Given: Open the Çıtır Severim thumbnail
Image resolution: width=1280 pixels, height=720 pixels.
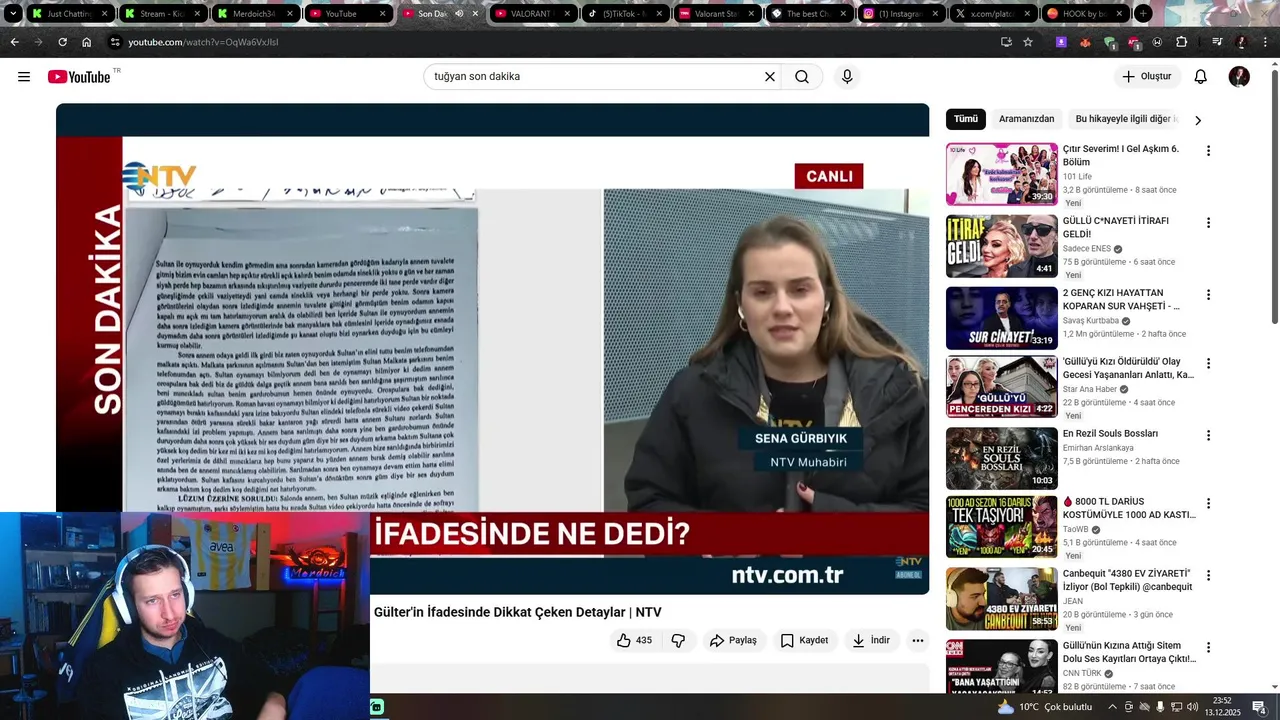Looking at the screenshot, I should tap(1001, 174).
